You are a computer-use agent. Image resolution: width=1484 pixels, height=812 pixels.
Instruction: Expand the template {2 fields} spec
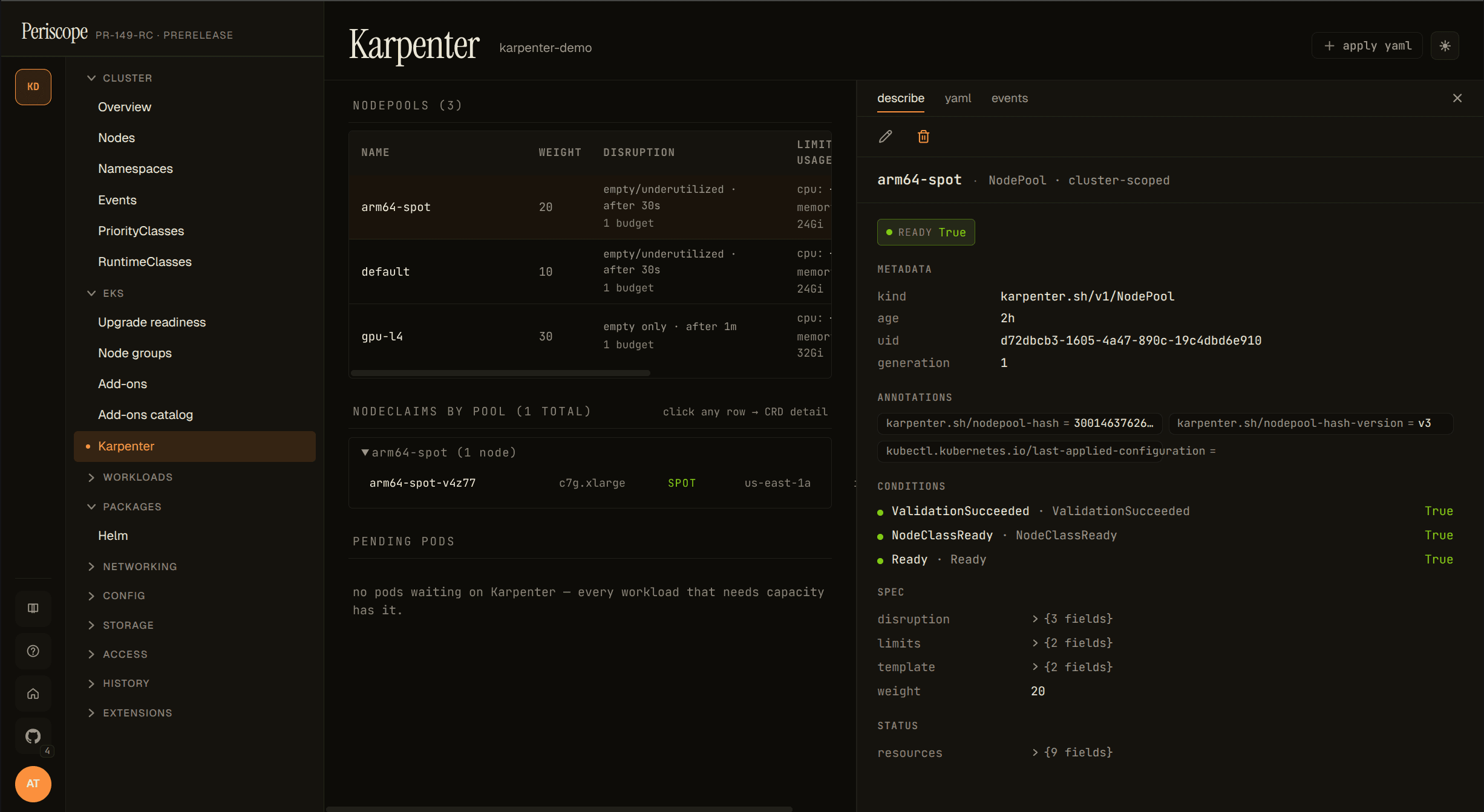tap(1072, 667)
